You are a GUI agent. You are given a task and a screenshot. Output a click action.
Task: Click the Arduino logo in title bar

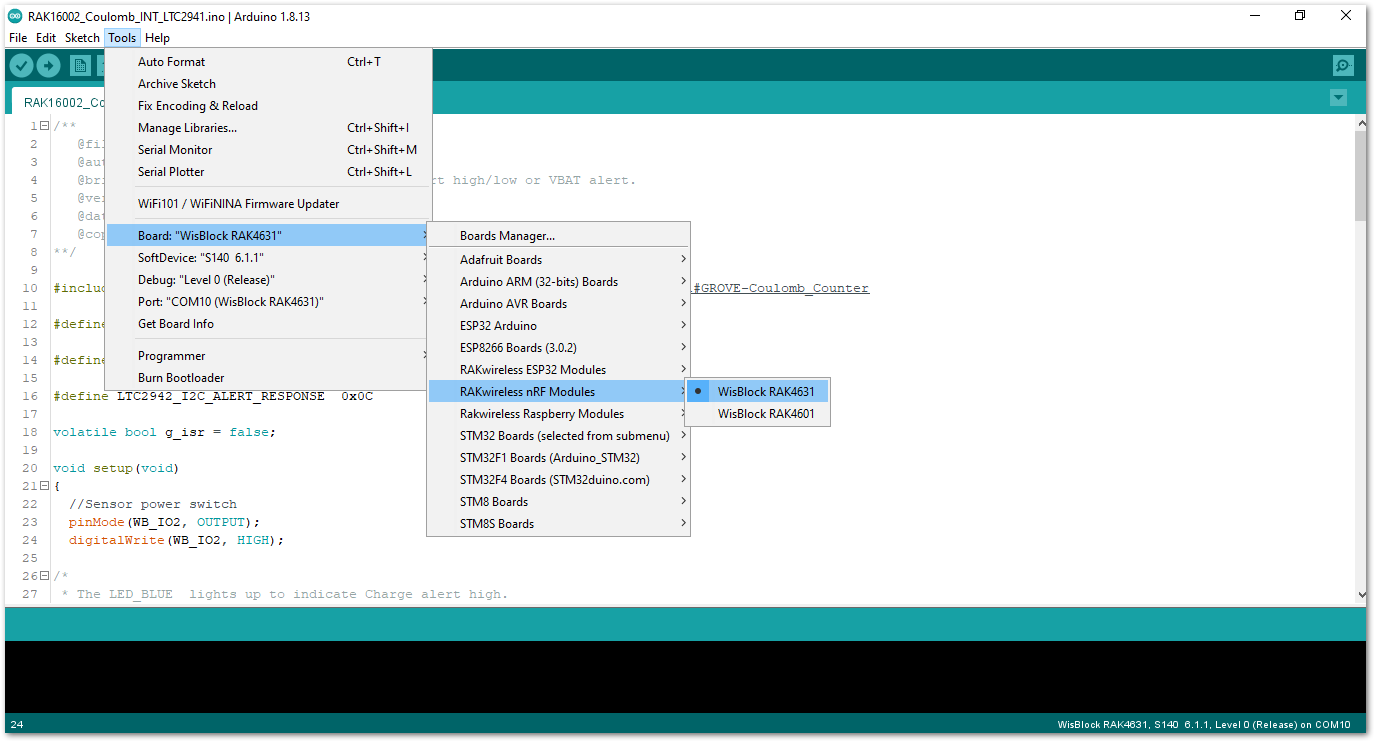click(15, 15)
